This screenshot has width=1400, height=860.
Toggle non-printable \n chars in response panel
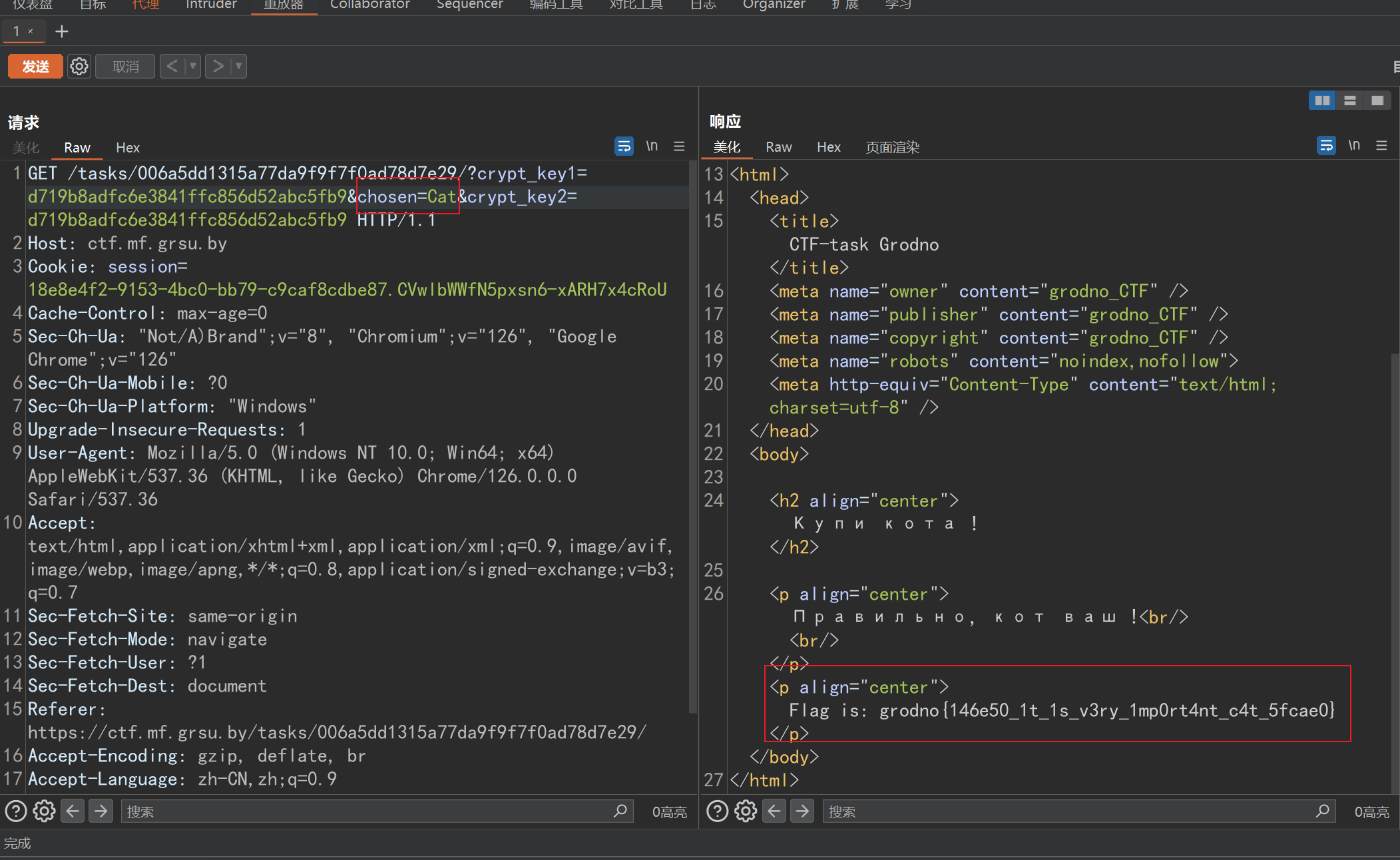tap(1354, 145)
